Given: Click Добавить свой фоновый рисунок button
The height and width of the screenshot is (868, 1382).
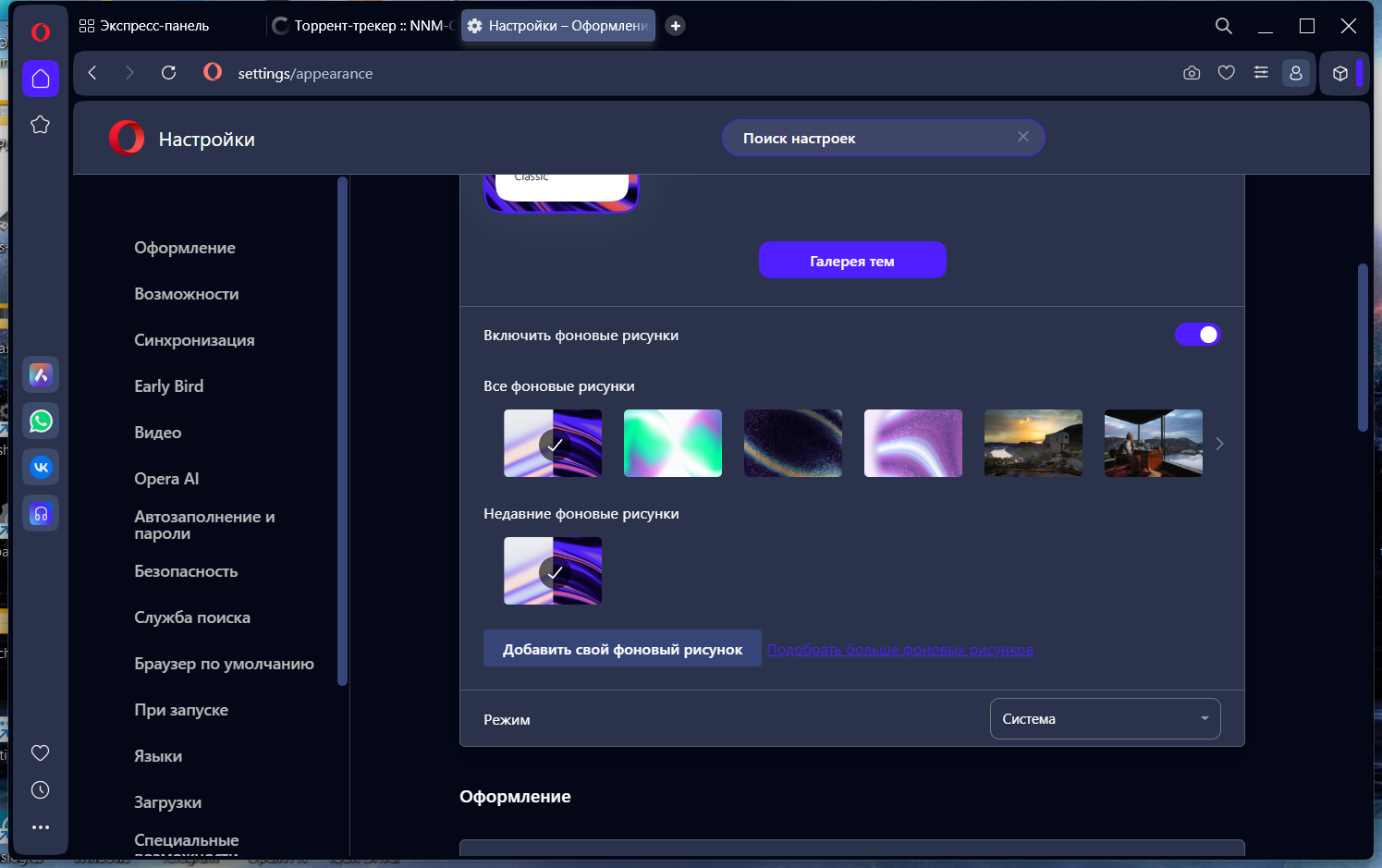Looking at the screenshot, I should pyautogui.click(x=622, y=649).
